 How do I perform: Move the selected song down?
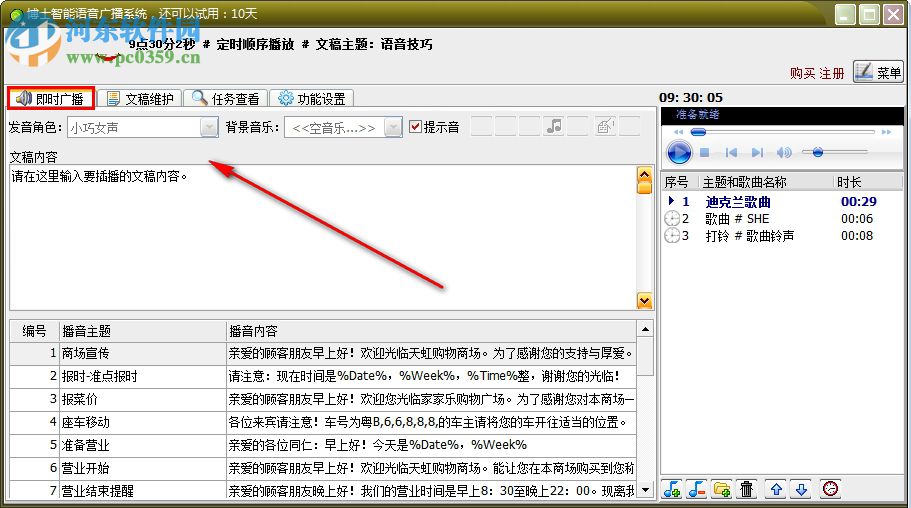click(801, 489)
